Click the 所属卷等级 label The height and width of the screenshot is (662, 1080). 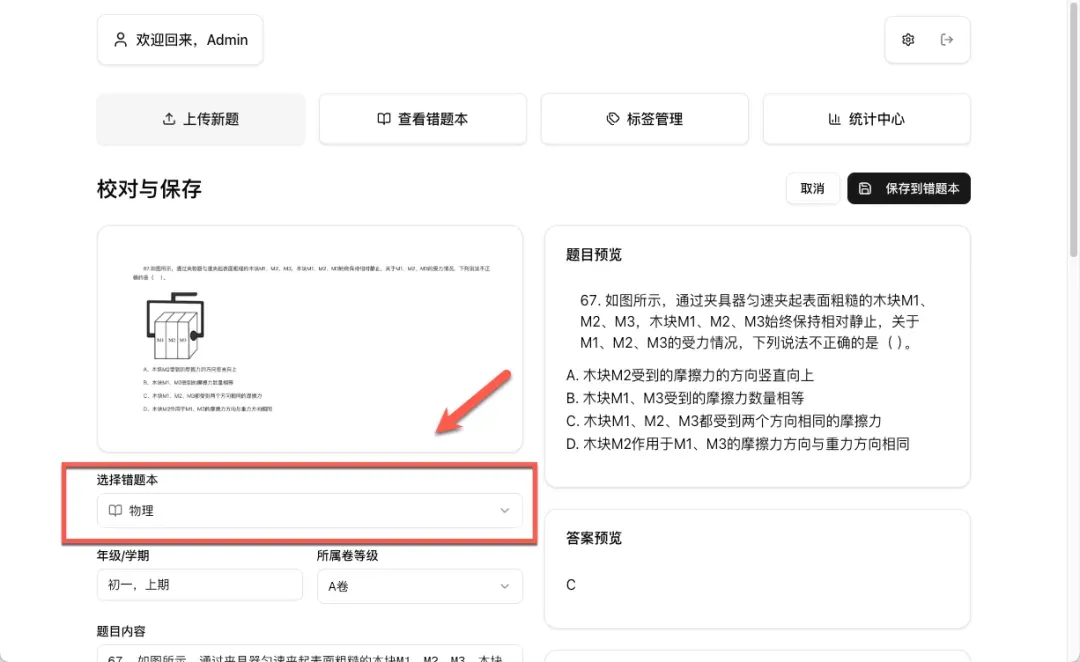coord(347,556)
